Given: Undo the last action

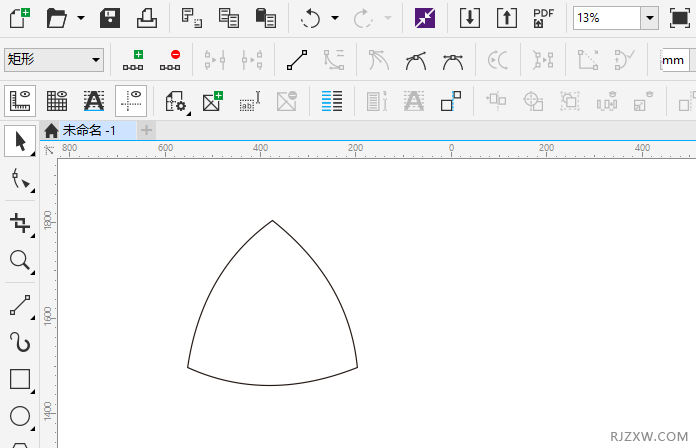Looking at the screenshot, I should click(310, 18).
